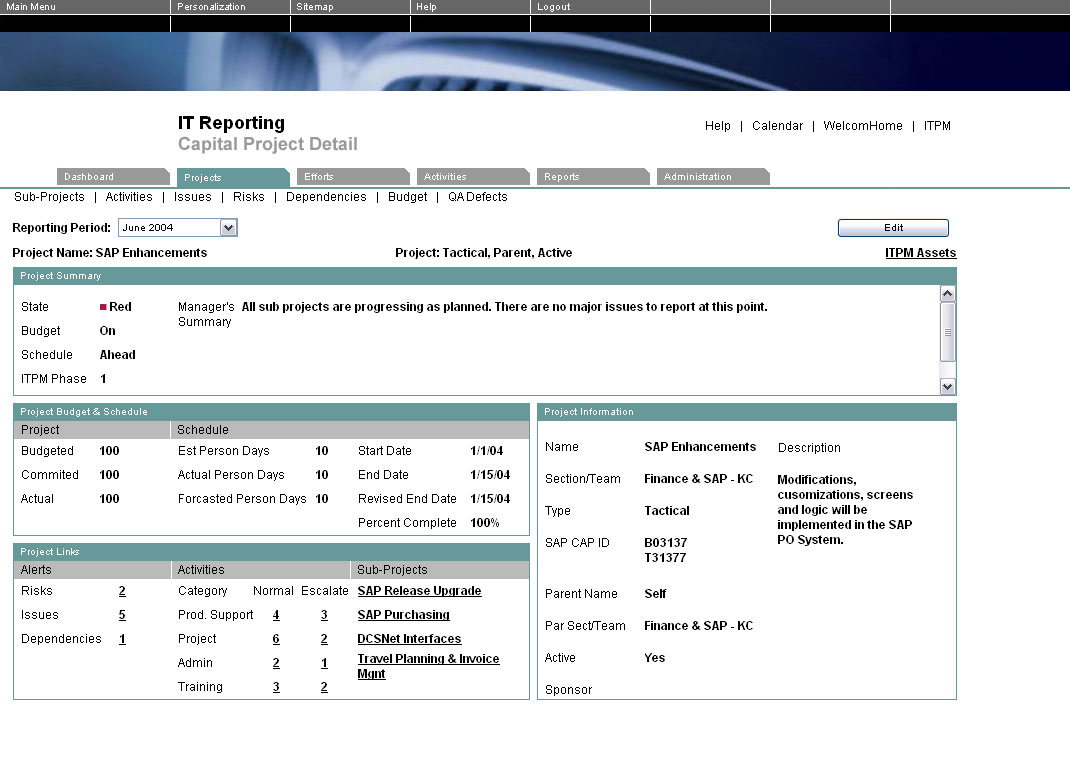Open the Activities tab
The image size is (1070, 780).
coord(473,177)
